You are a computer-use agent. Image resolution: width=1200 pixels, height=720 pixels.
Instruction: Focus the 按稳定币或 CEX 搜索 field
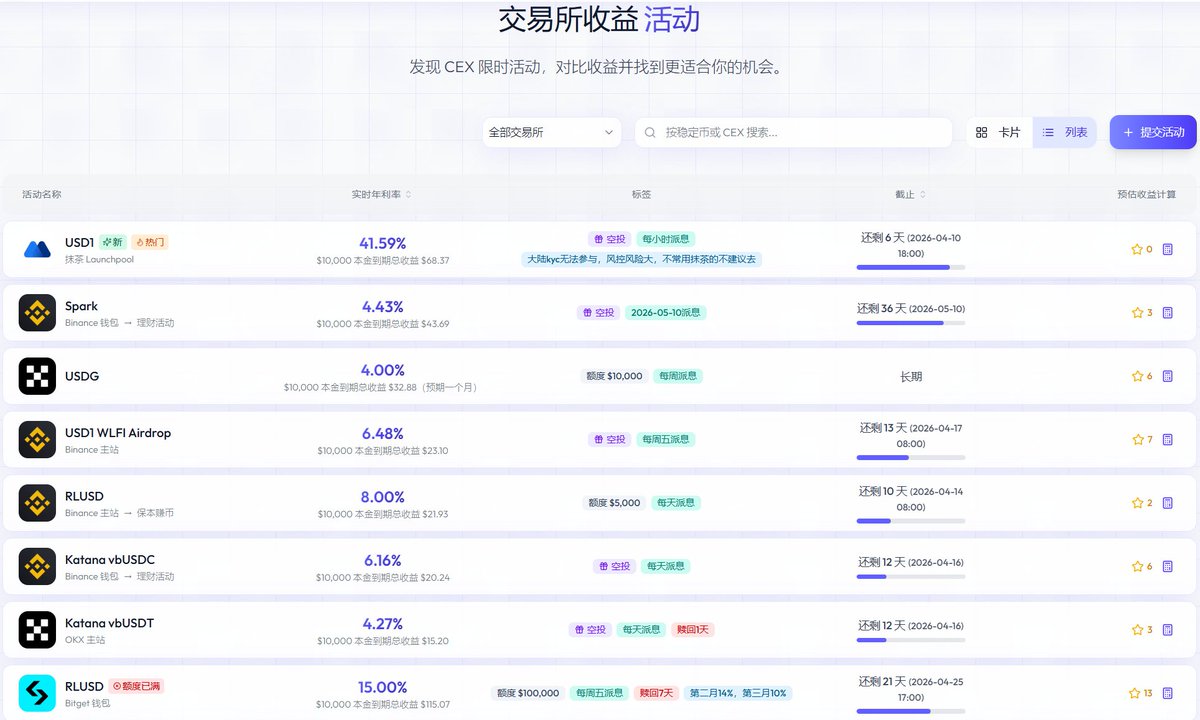[x=793, y=132]
